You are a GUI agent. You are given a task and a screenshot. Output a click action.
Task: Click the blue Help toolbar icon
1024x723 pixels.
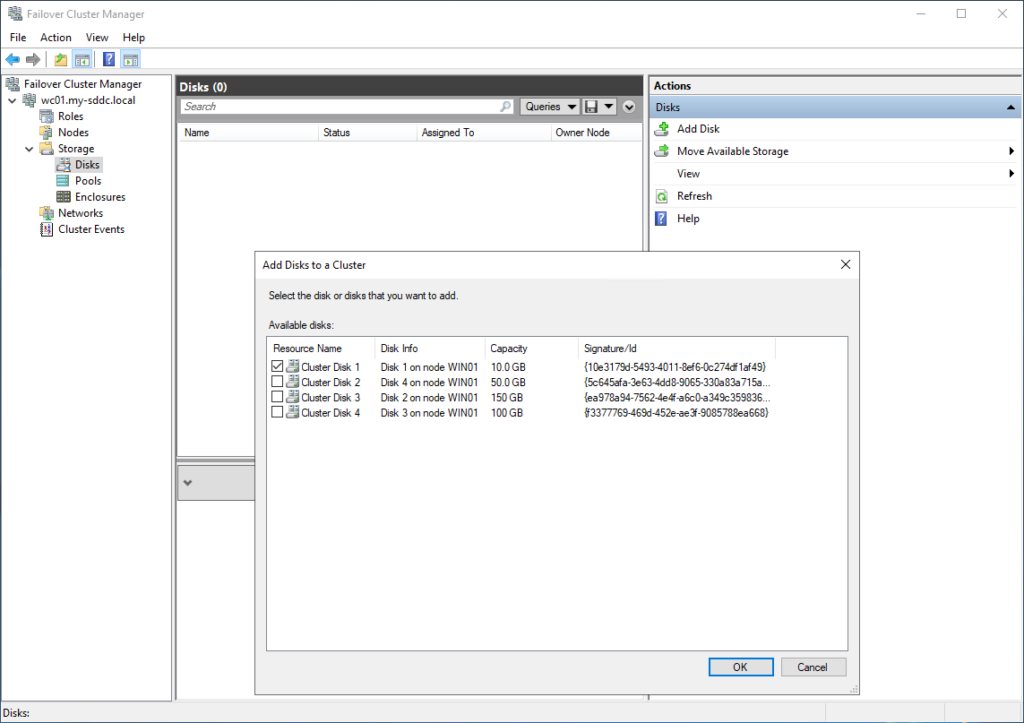109,60
